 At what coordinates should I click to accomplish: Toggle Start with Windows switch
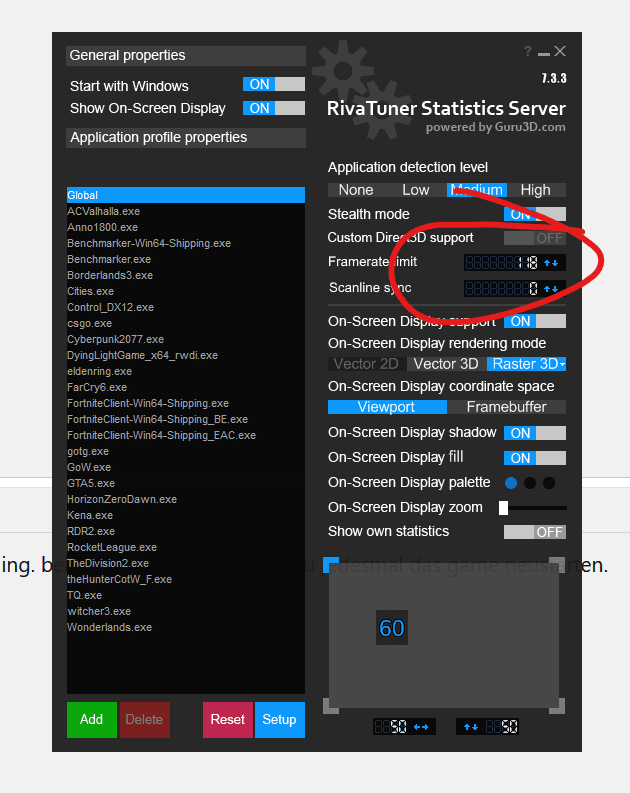pos(274,84)
